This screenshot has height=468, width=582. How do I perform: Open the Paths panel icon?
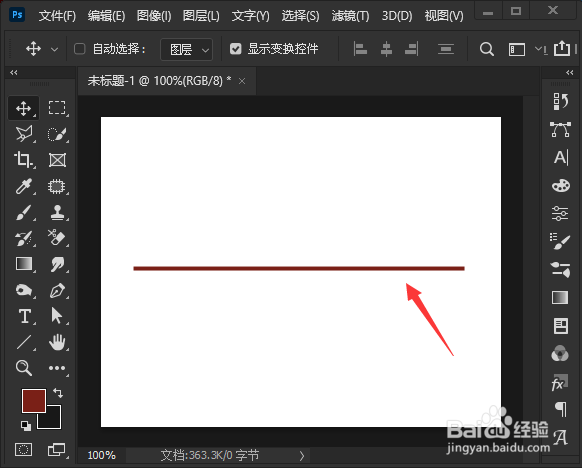[x=560, y=130]
